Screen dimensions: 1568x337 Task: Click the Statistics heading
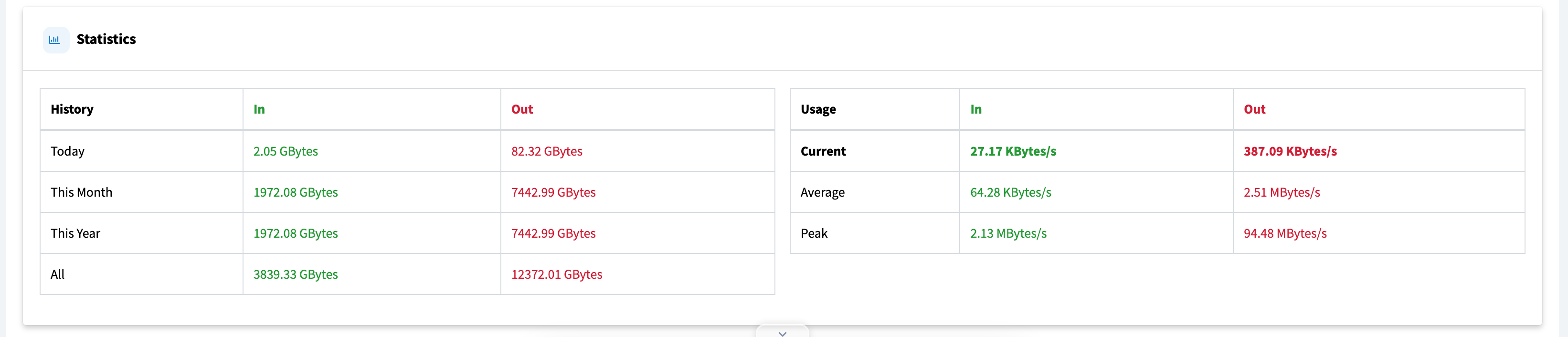pos(106,40)
